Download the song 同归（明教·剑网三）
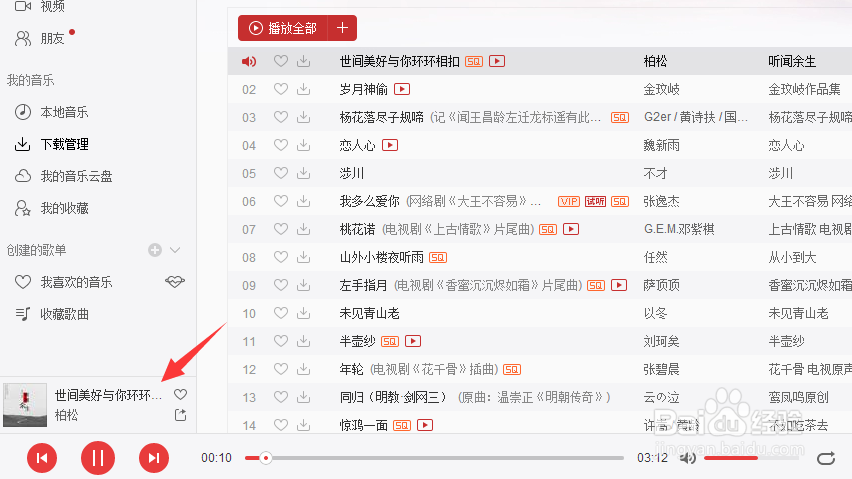This screenshot has width=852, height=479. (x=304, y=398)
